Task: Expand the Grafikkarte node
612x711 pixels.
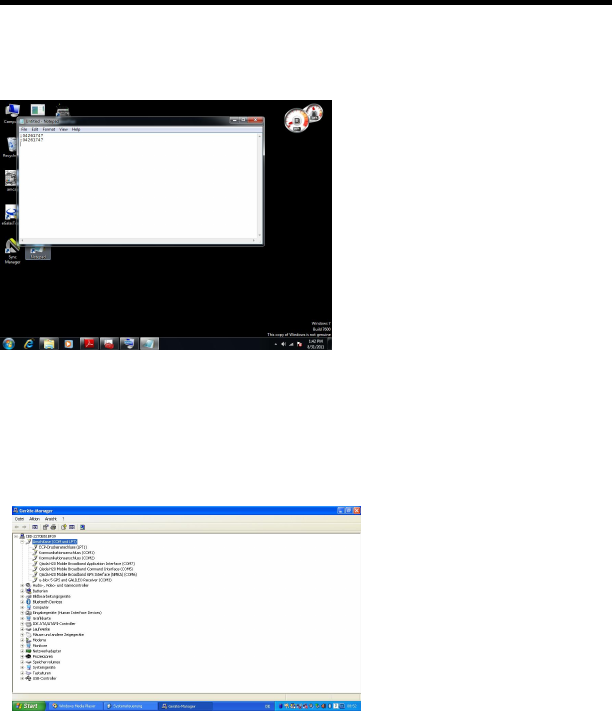Action: pos(22,618)
